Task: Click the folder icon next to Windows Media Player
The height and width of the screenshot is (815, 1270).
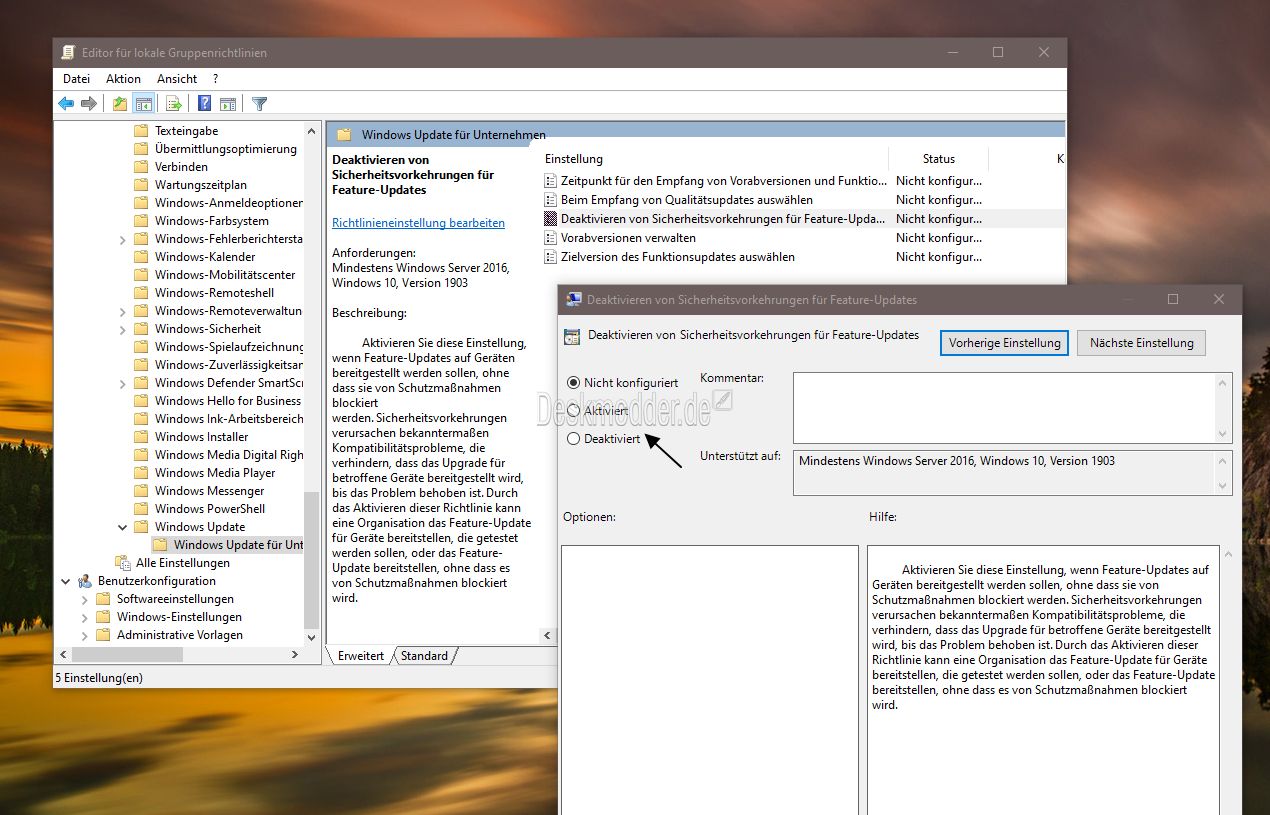Action: [141, 473]
